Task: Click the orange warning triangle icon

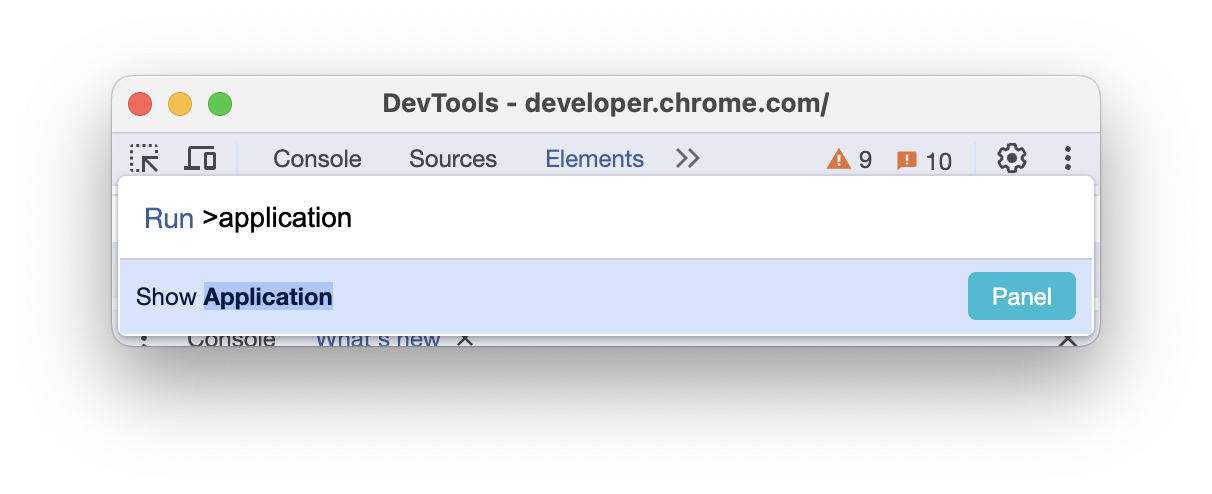Action: coord(838,160)
